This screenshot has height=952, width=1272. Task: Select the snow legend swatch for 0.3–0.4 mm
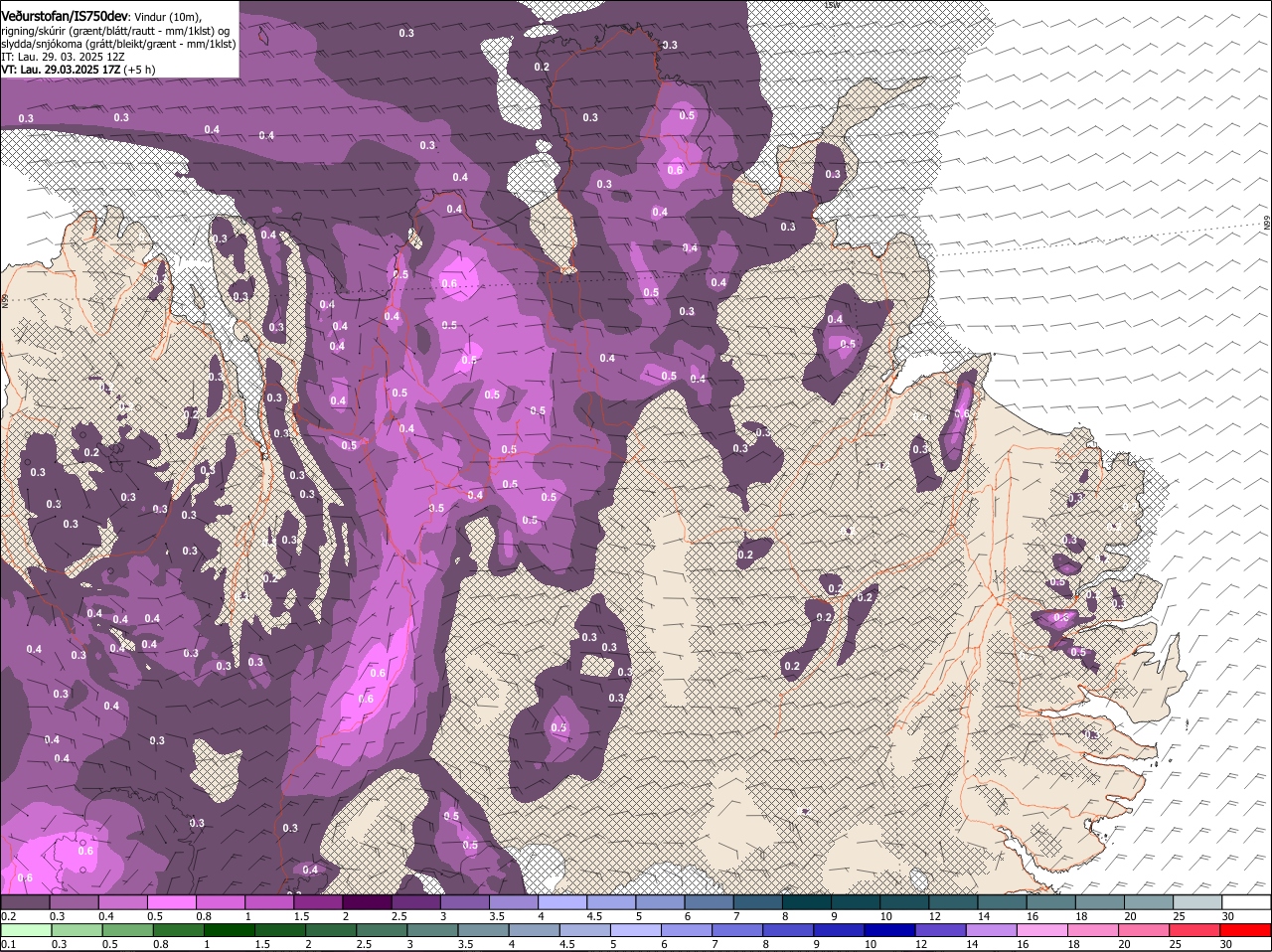coord(76,902)
